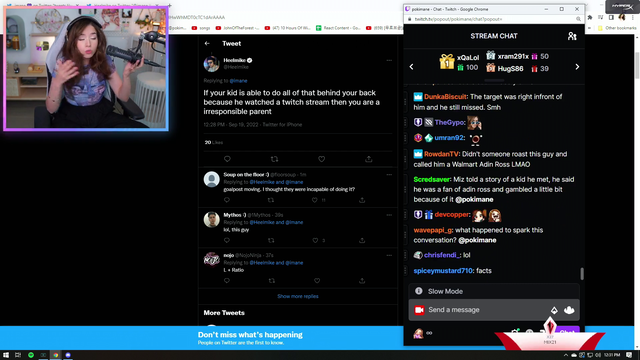Switch to Chrome on the taskbar
The width and height of the screenshot is (640, 360).
pyautogui.click(x=56, y=355)
